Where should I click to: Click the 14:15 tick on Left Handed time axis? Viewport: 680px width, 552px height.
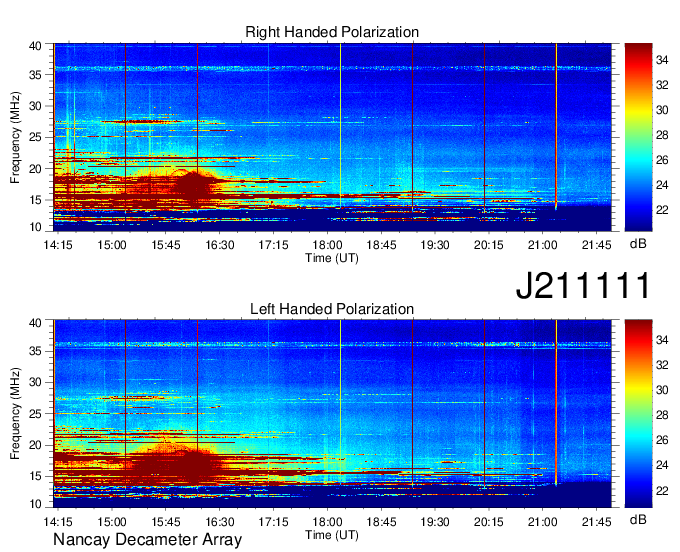[x=58, y=522]
